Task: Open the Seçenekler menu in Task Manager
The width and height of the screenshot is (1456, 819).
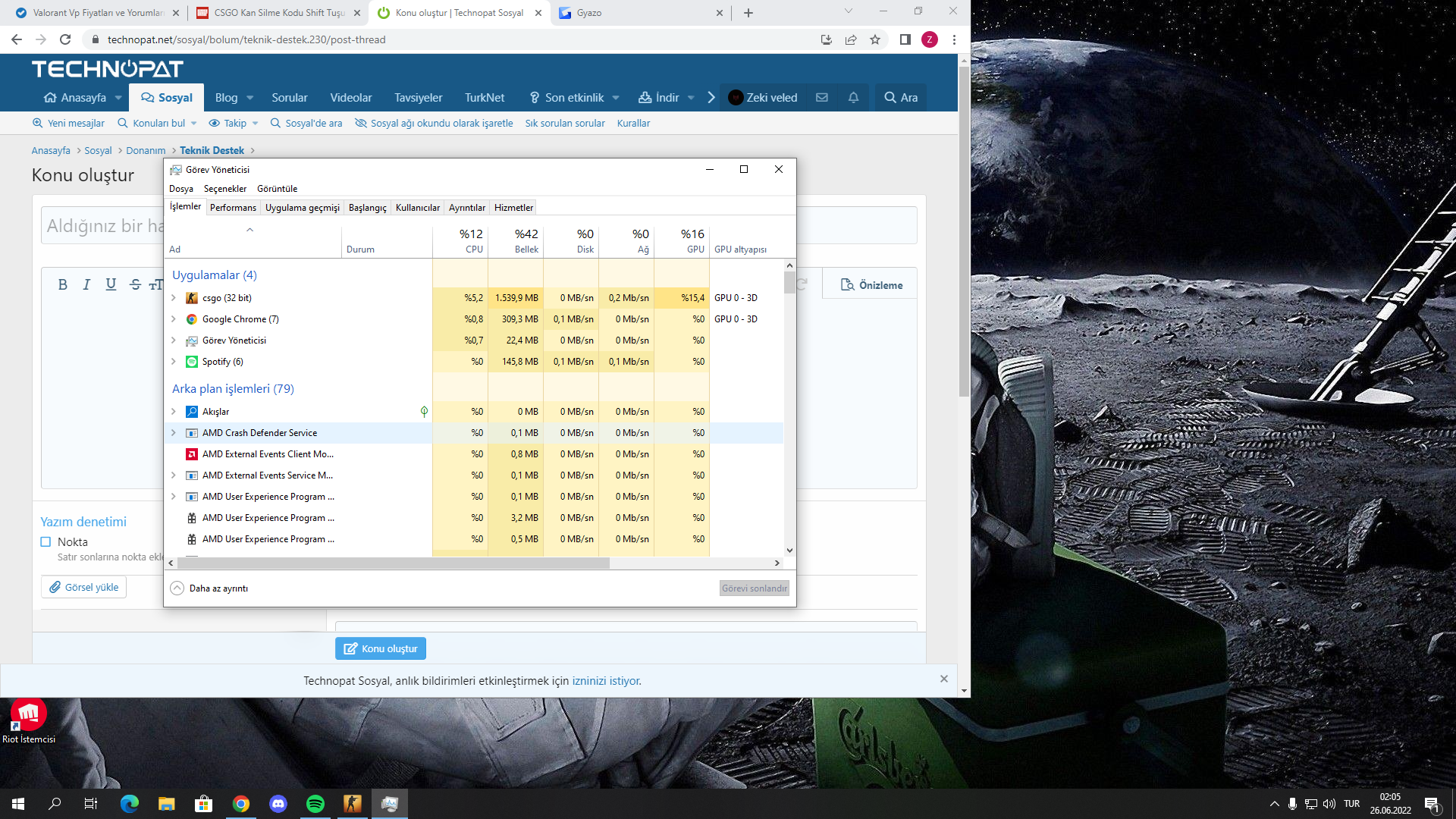Action: click(225, 189)
